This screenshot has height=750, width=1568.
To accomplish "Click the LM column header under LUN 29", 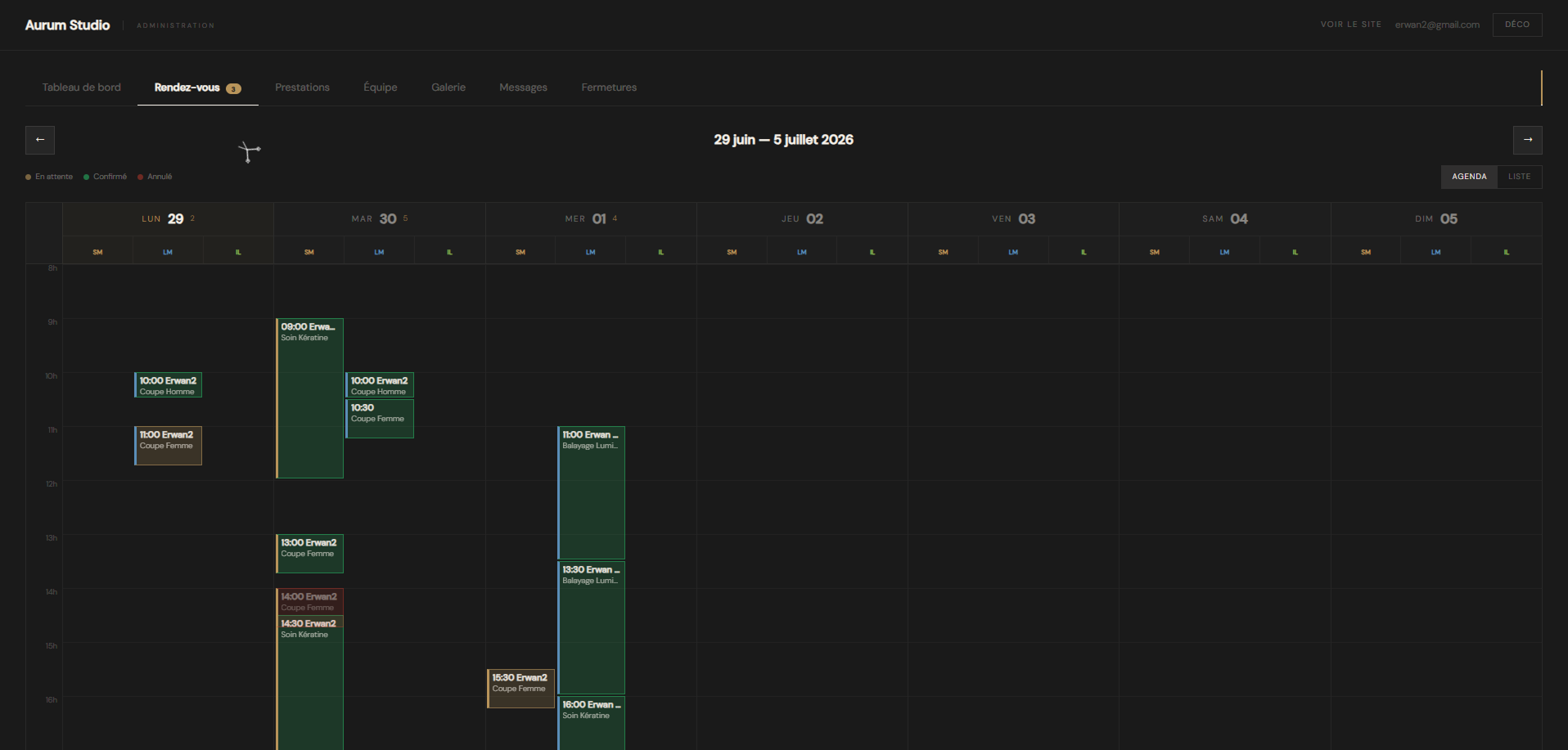I will pos(168,252).
